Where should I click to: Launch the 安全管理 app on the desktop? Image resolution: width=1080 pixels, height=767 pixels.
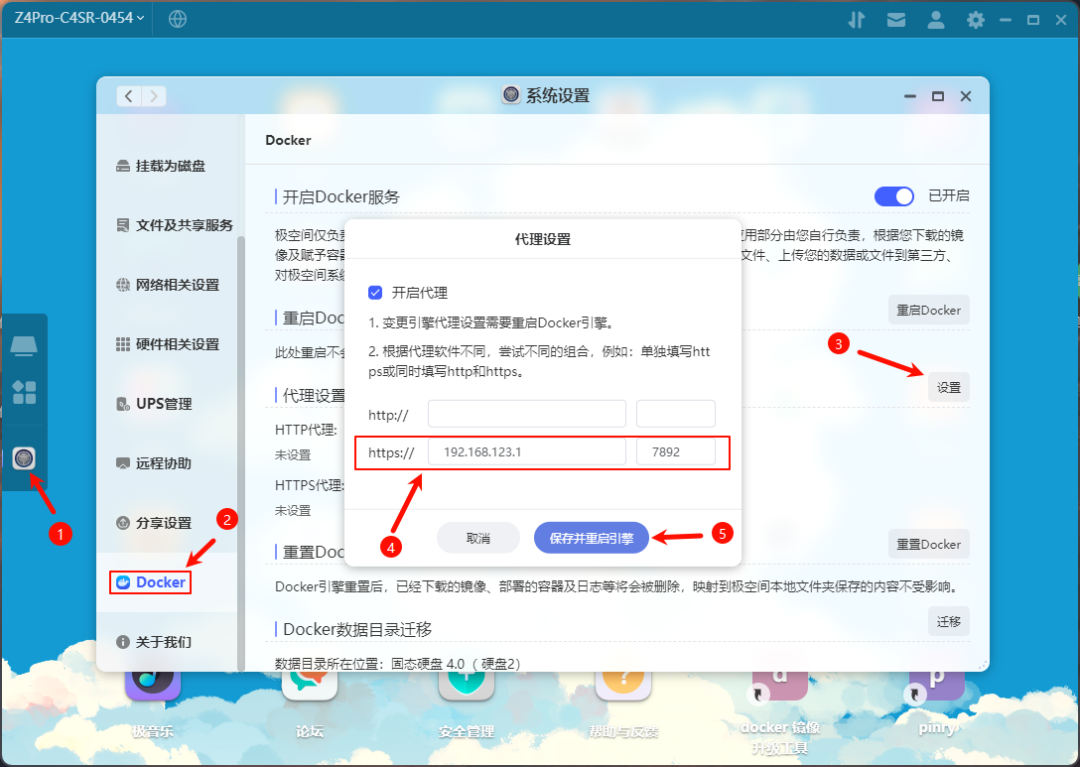(x=466, y=690)
